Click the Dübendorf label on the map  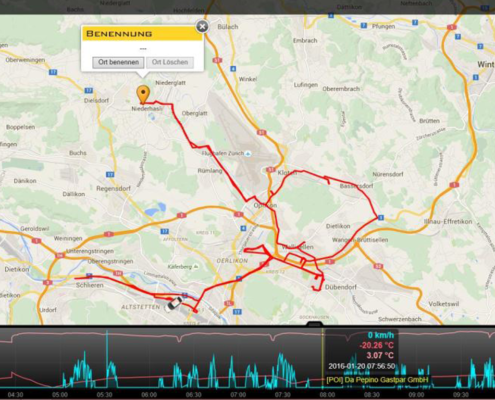(x=341, y=287)
